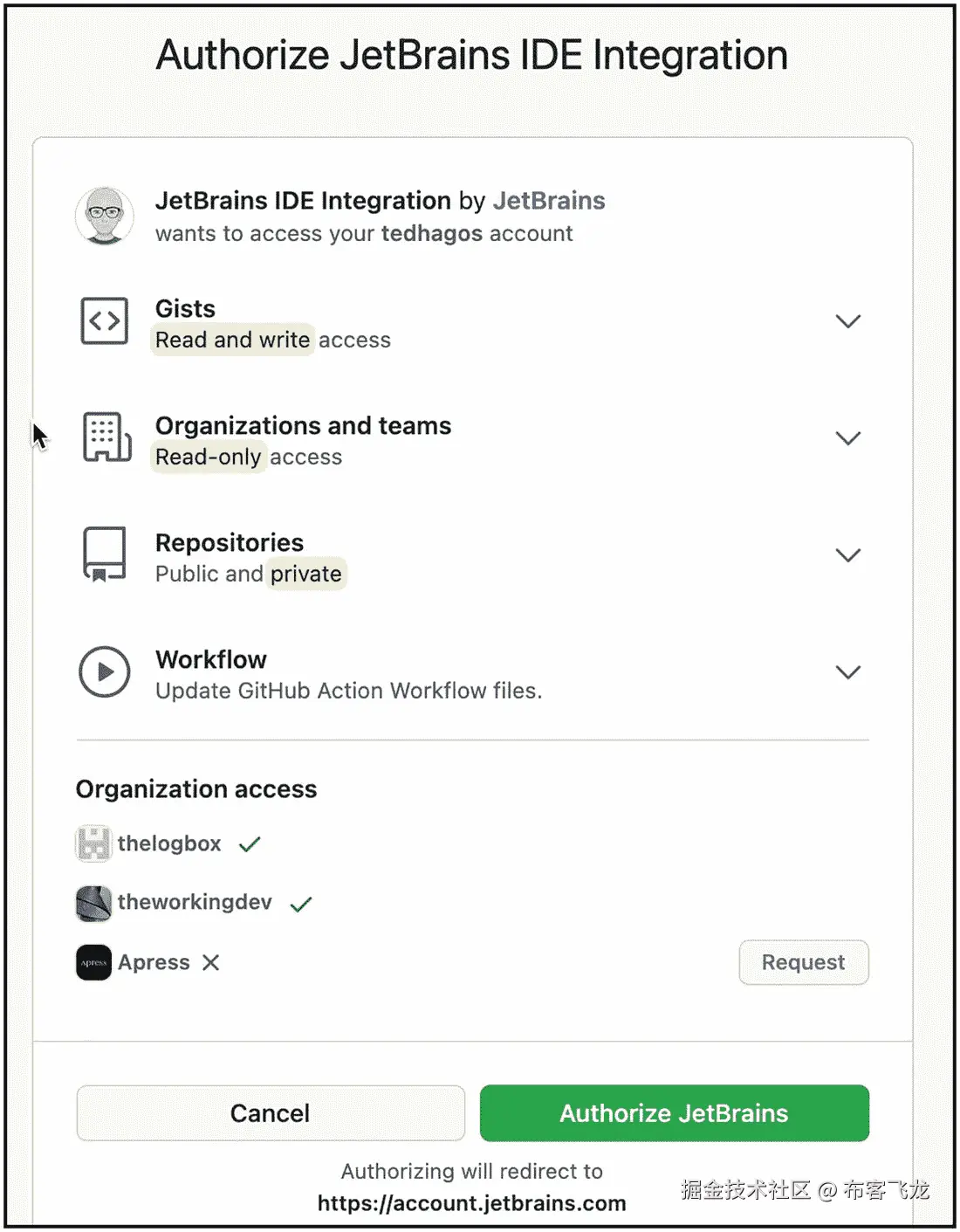Expand the Gists permission details
The width and height of the screenshot is (960, 1232).
pos(847,321)
